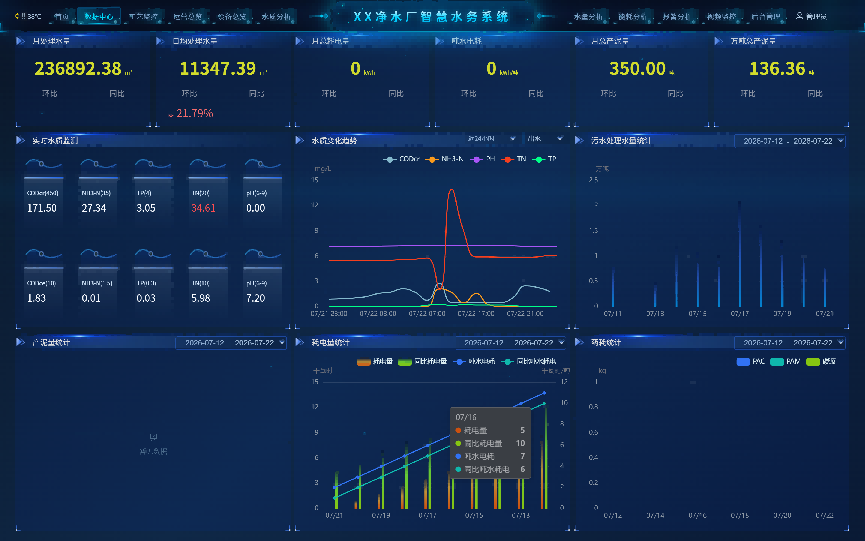Screen dimensions: 865x541
Task: Click wave icon above the 0.01 reading
Action: (x=98, y=254)
